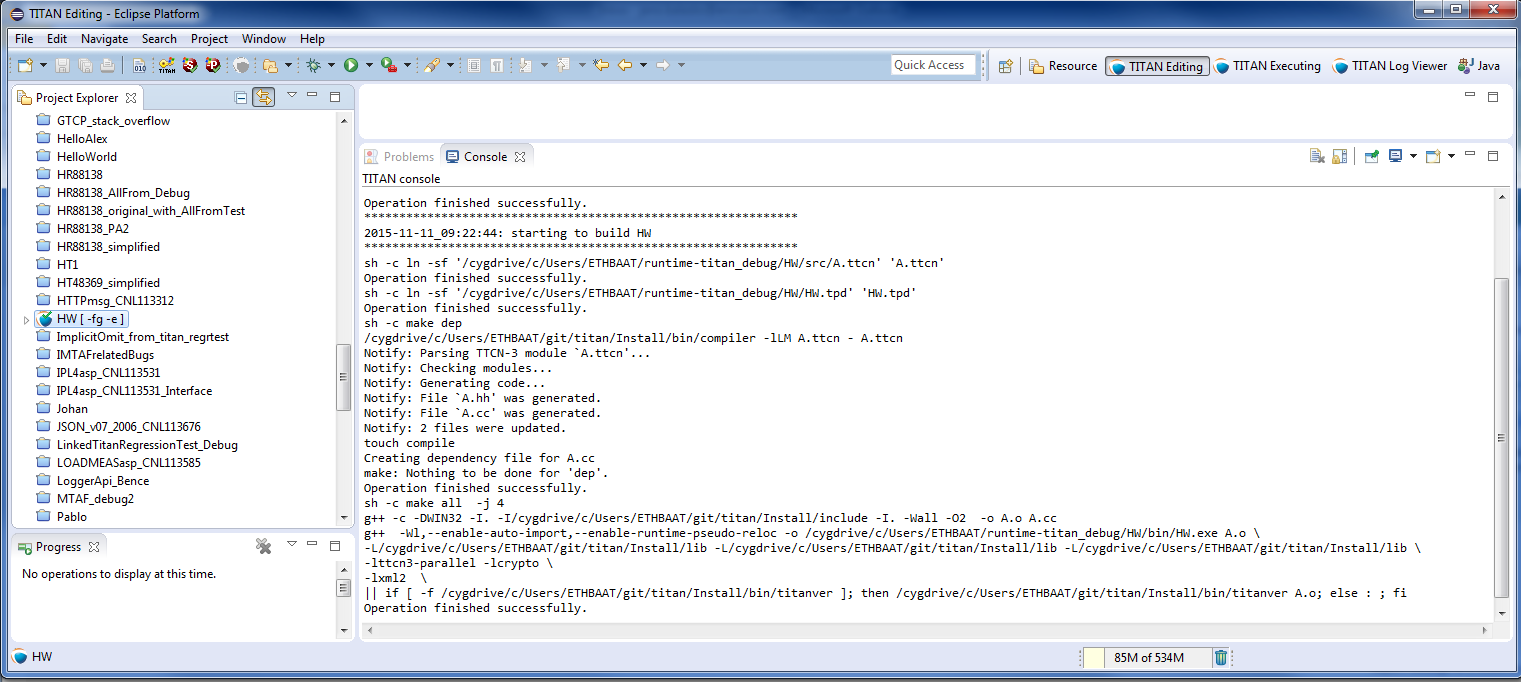Switch to TITAN Log Viewer perspective
The height and width of the screenshot is (682, 1521).
tap(1389, 66)
